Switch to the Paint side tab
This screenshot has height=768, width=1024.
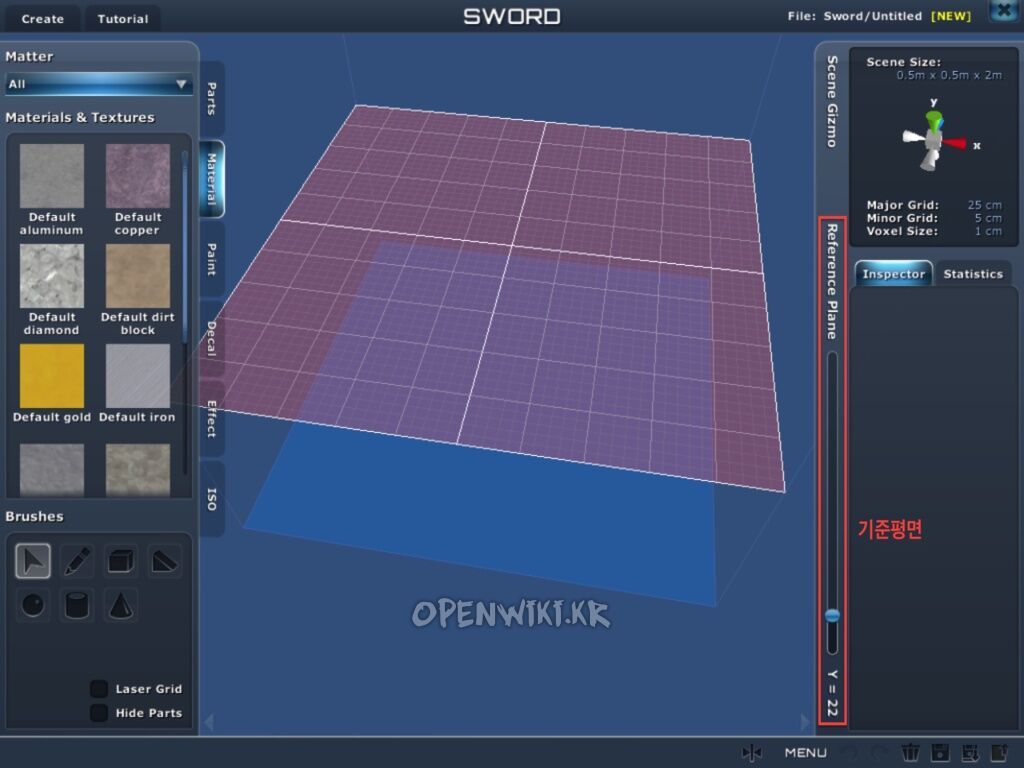click(x=212, y=259)
